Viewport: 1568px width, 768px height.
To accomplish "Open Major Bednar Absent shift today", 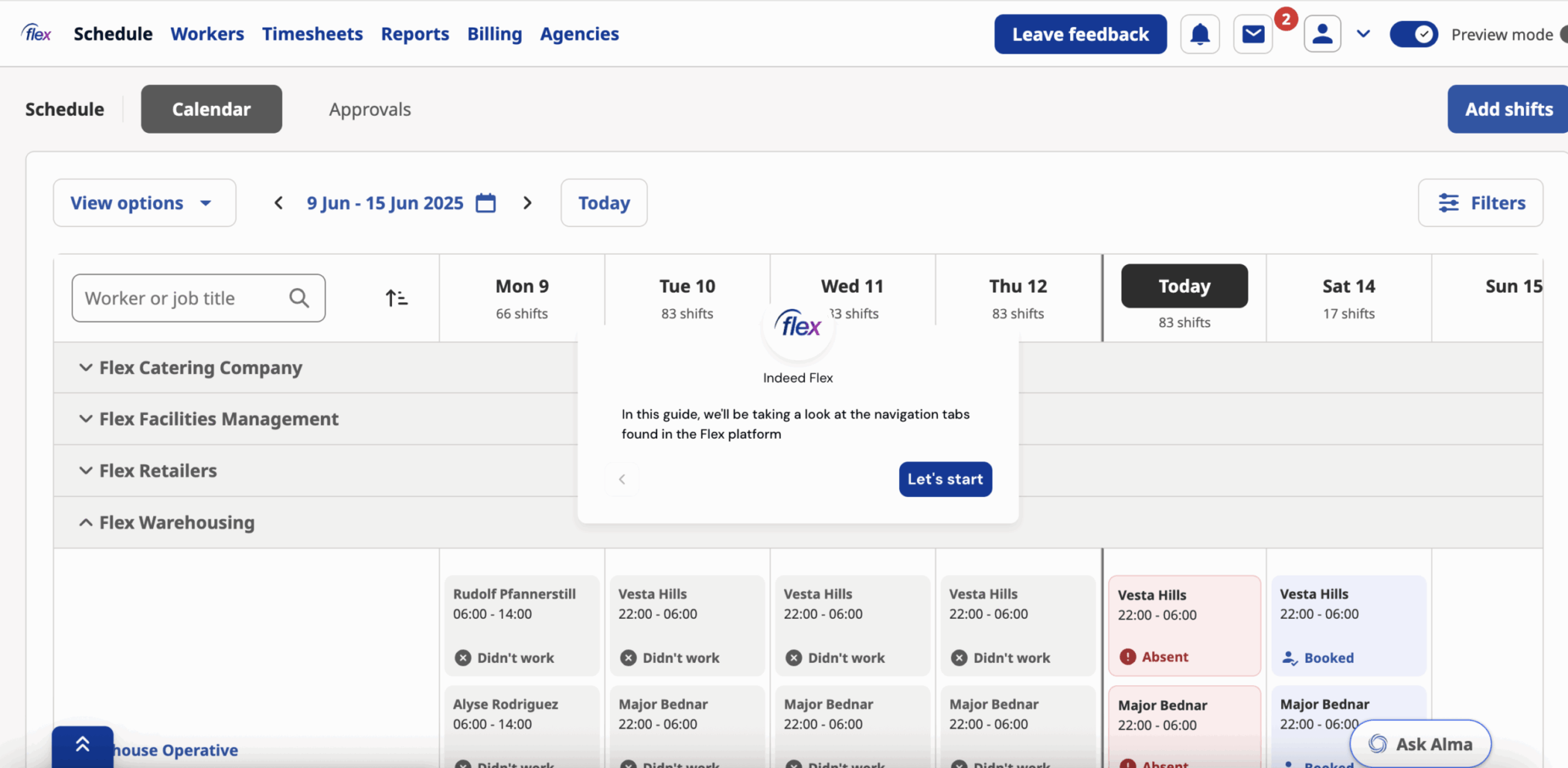I will pos(1184,727).
